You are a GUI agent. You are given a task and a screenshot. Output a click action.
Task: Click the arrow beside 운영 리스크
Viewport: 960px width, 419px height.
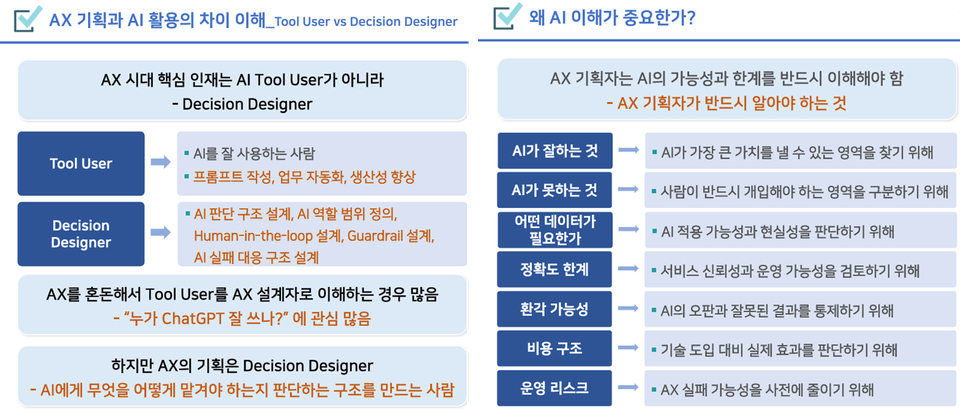coord(628,387)
